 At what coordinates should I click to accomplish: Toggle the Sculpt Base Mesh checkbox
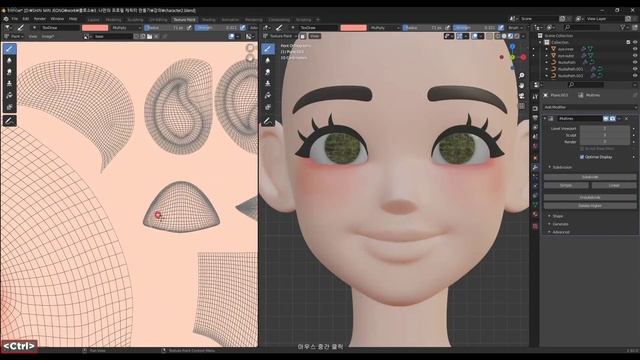(582, 149)
